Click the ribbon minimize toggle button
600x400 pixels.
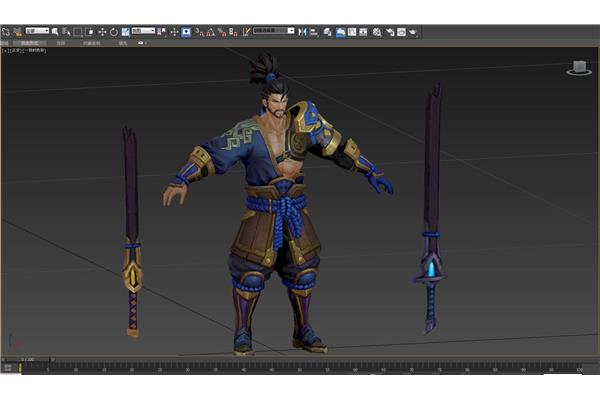click(x=142, y=43)
